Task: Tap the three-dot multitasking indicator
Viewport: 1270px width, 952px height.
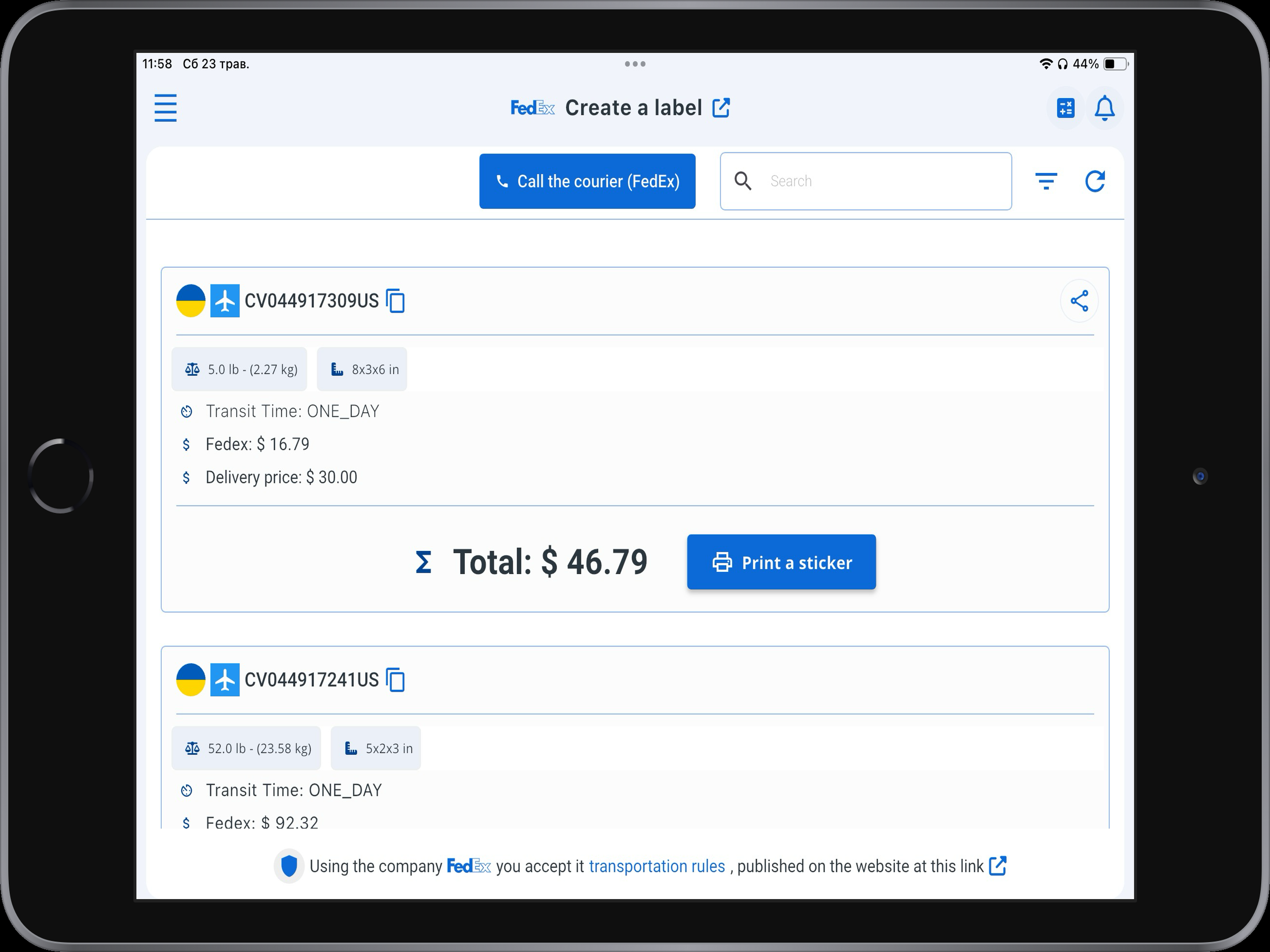Action: [x=635, y=64]
